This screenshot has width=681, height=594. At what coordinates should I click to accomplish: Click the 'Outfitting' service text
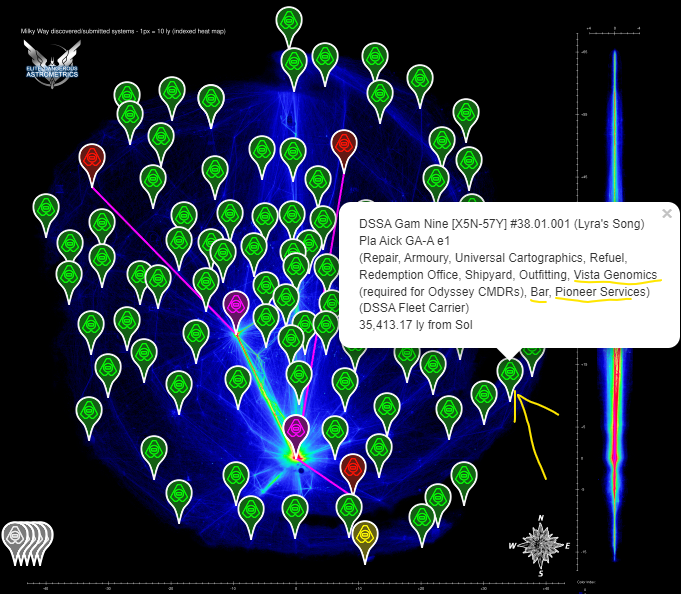click(x=543, y=275)
